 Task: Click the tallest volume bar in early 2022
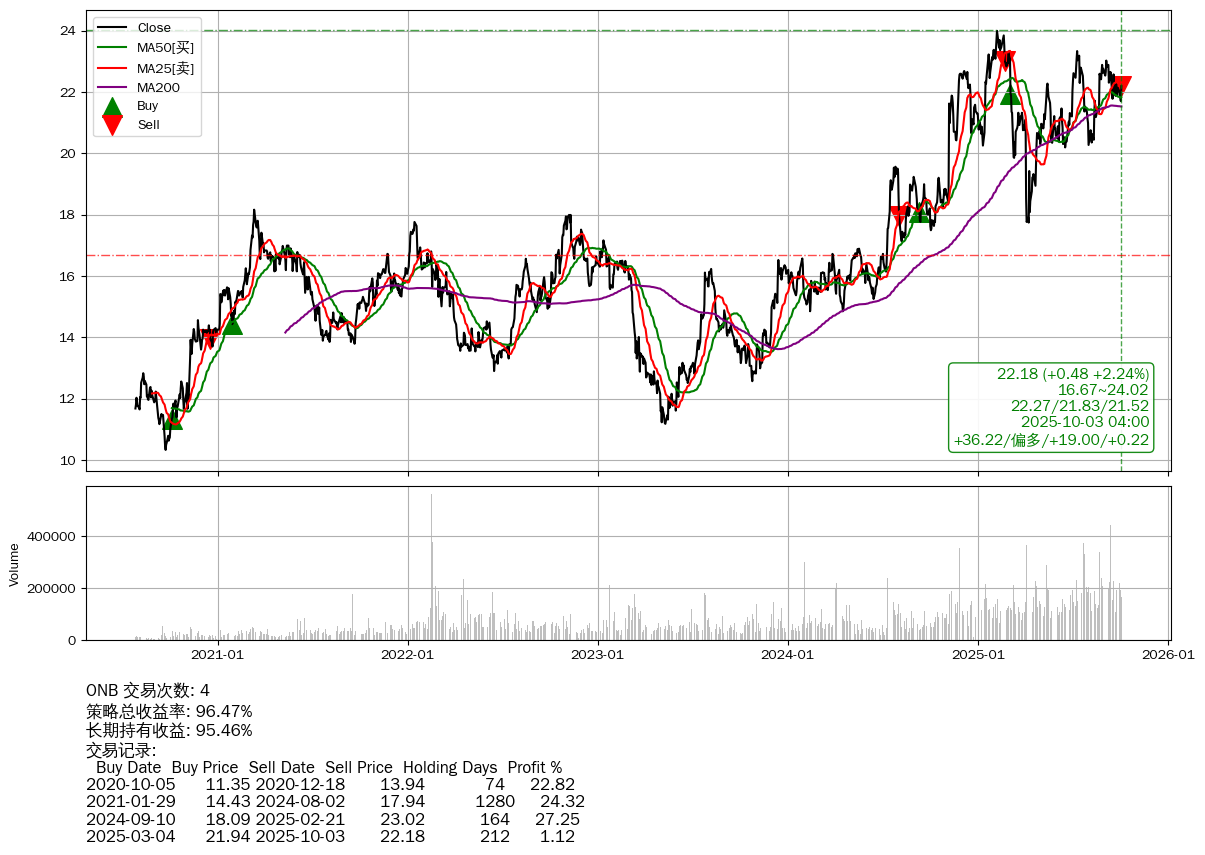pos(431,567)
